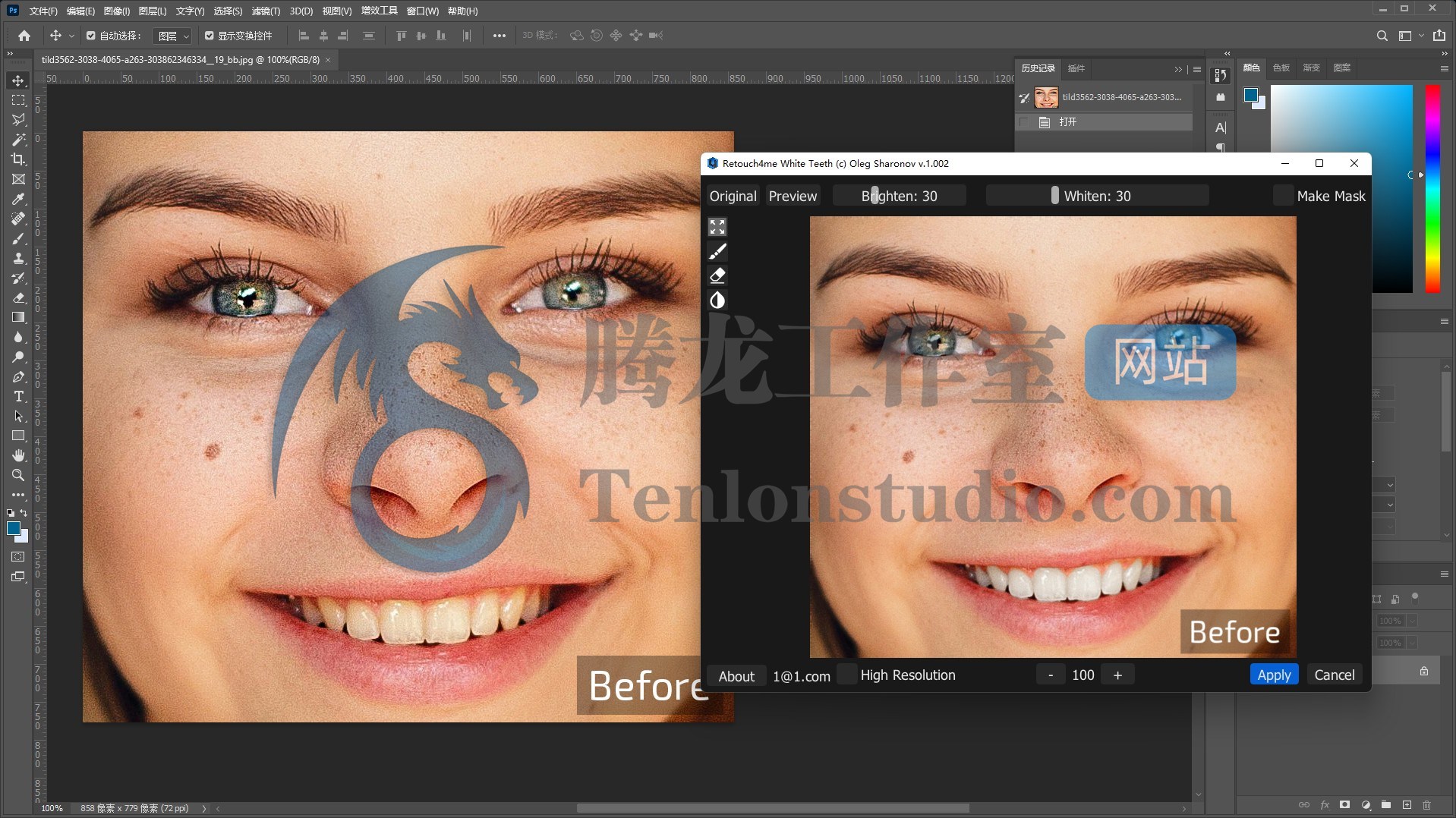Select the Path Selection tool
The image size is (1456, 818).
(x=18, y=416)
